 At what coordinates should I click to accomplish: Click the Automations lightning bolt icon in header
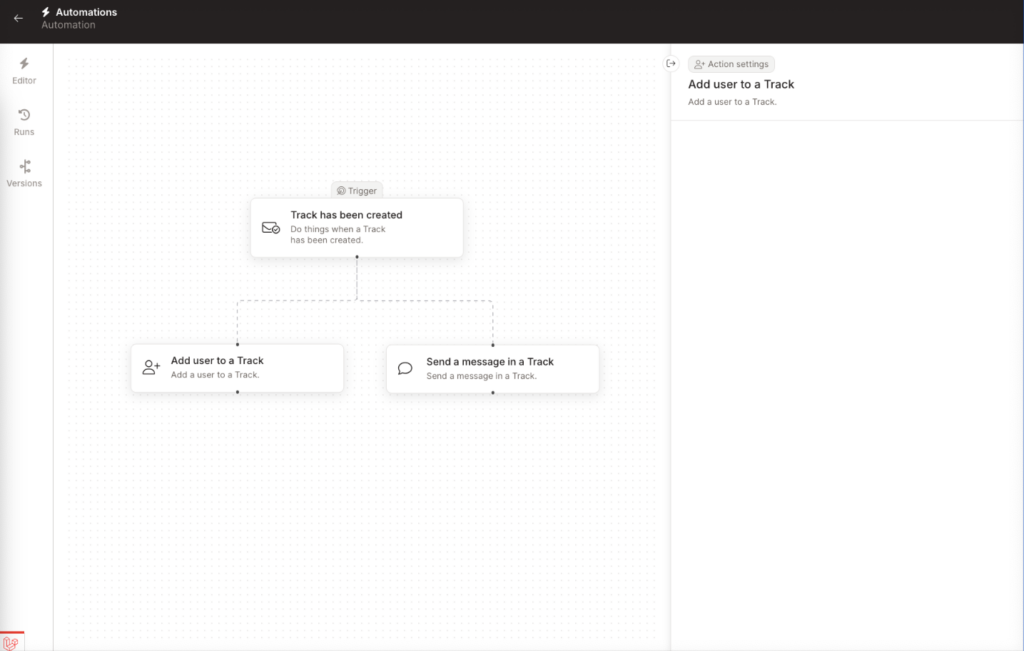tap(46, 12)
